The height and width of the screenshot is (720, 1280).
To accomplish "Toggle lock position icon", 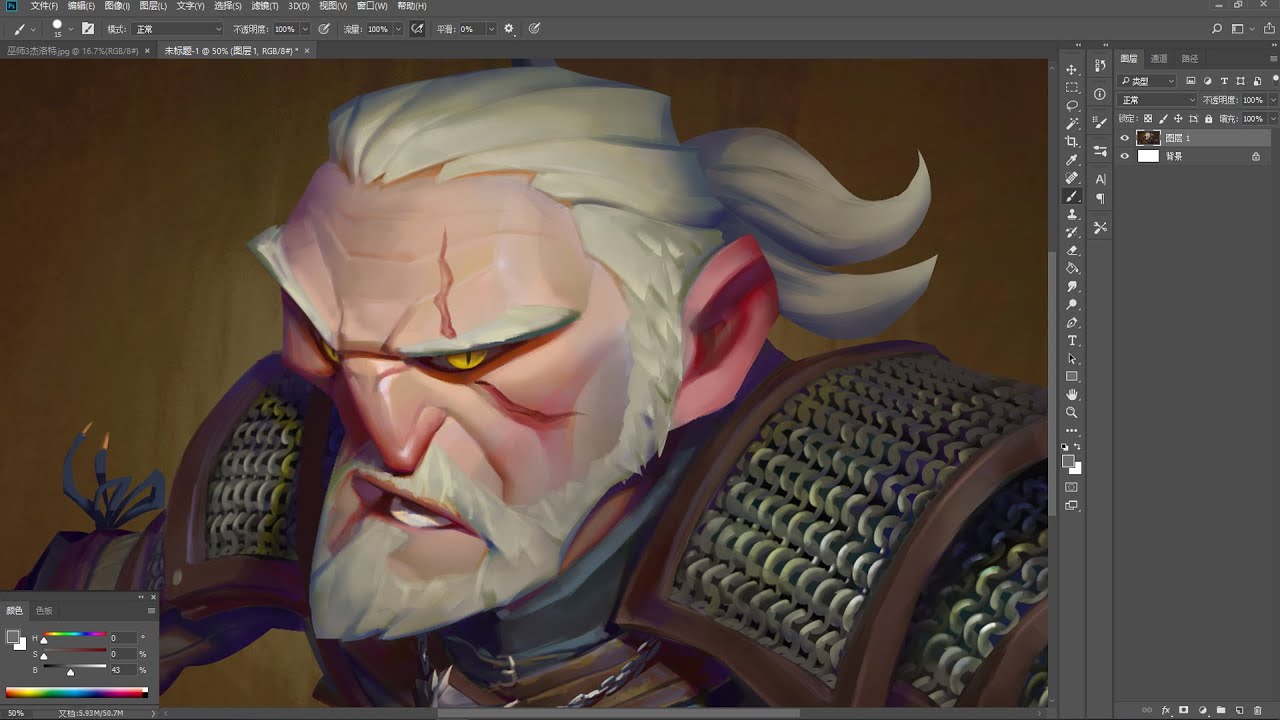I will [1178, 119].
